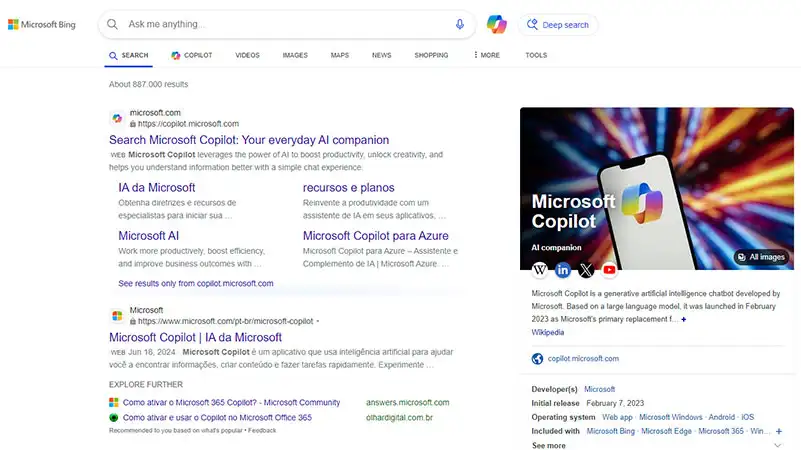Screen dimensions: 801x450
Task: Open the Wikipedia icon in knowledge panel
Action: [x=540, y=269]
